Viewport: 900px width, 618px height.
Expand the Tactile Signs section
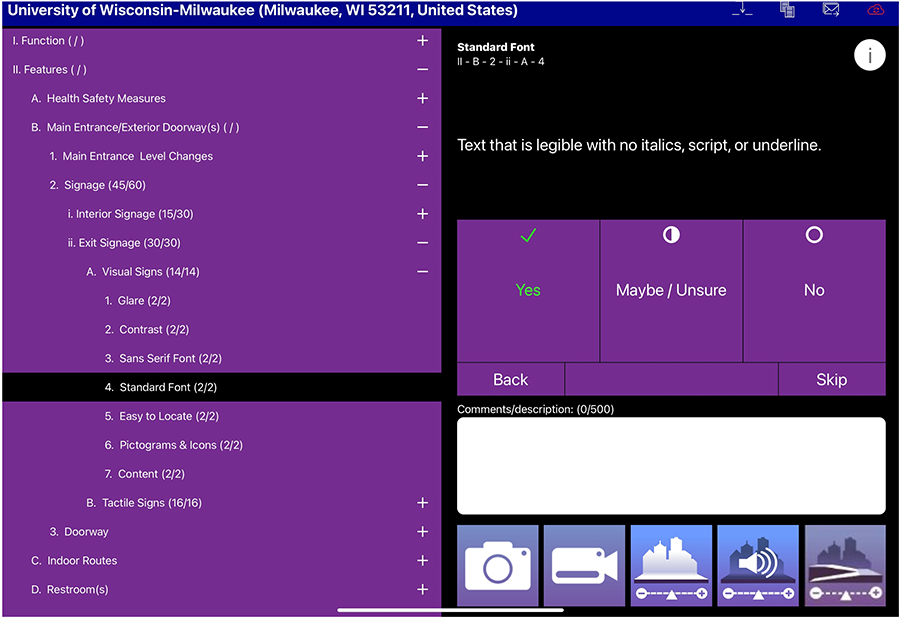coord(422,503)
